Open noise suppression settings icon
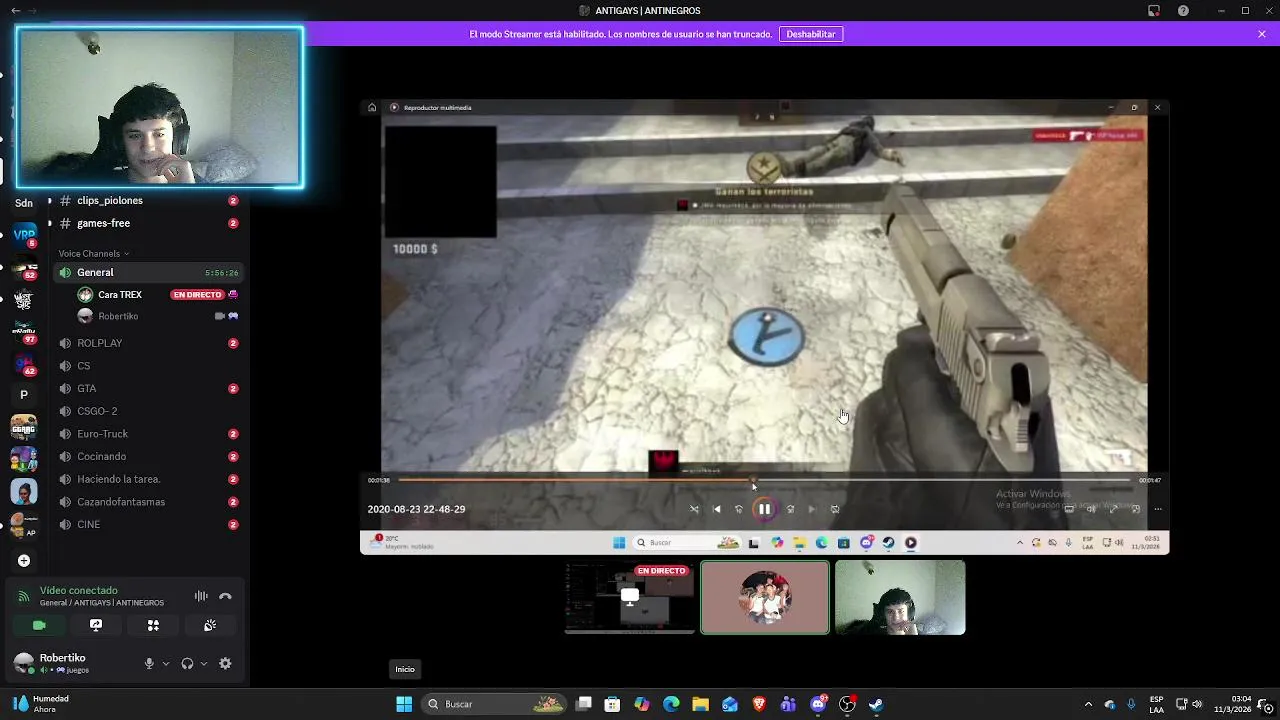This screenshot has width=1280, height=720. click(201, 596)
